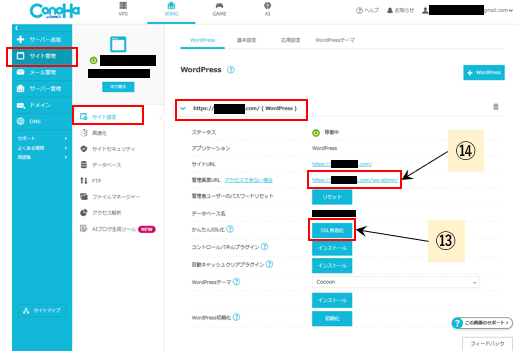Viewport: 517px width, 360px height.
Task: Open help icon beside WordPress heading
Action: (x=231, y=70)
